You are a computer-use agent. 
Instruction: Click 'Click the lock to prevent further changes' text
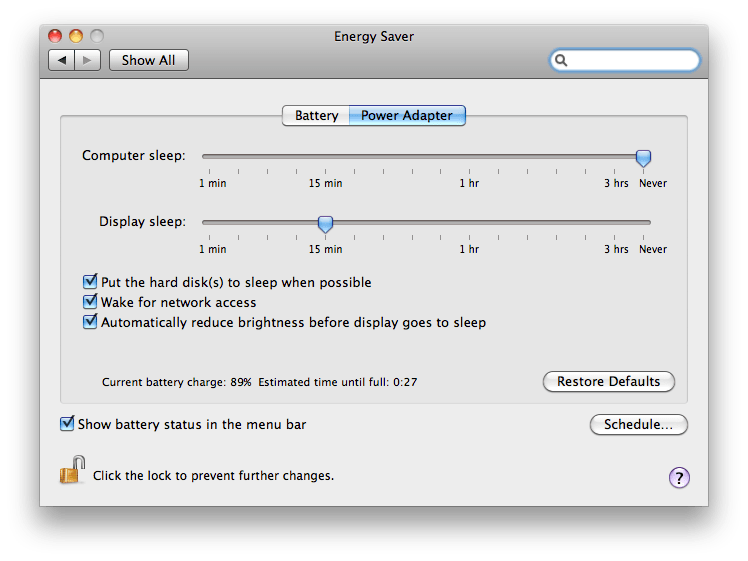213,476
